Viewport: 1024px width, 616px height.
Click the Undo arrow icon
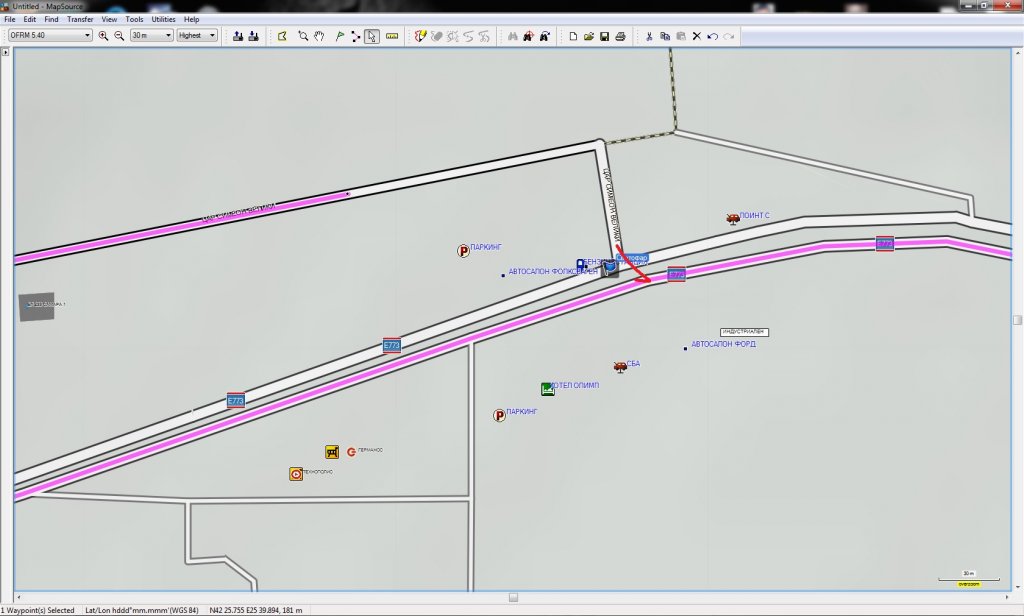coord(713,36)
